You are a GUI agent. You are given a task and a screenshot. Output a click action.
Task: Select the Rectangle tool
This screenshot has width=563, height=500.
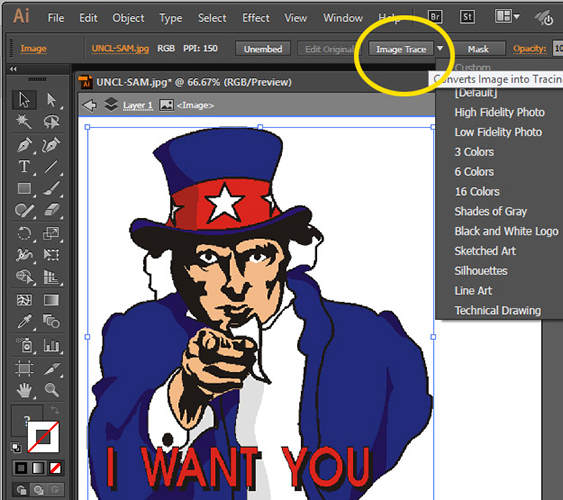click(x=24, y=188)
